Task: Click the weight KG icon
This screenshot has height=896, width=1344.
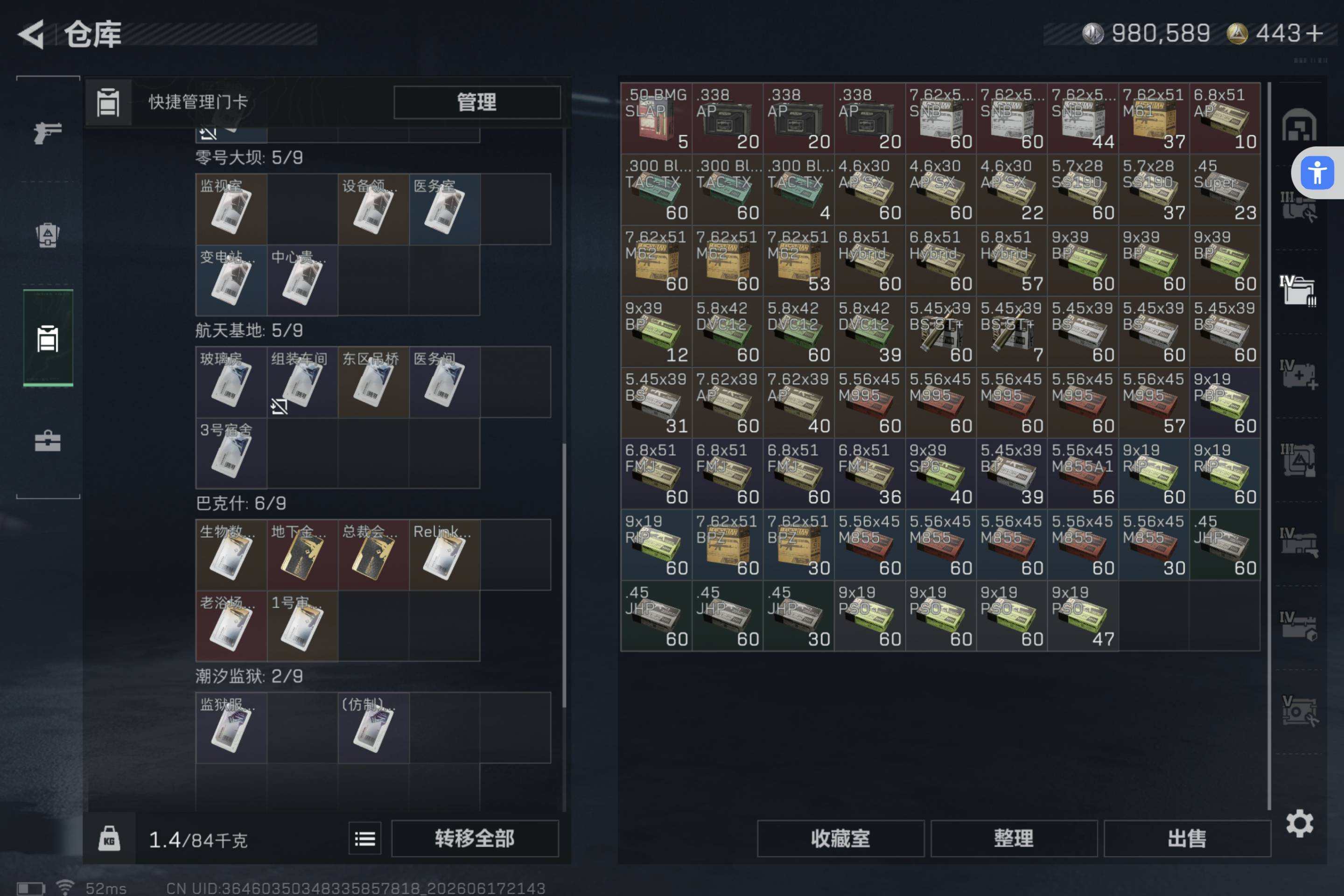Action: [109, 839]
